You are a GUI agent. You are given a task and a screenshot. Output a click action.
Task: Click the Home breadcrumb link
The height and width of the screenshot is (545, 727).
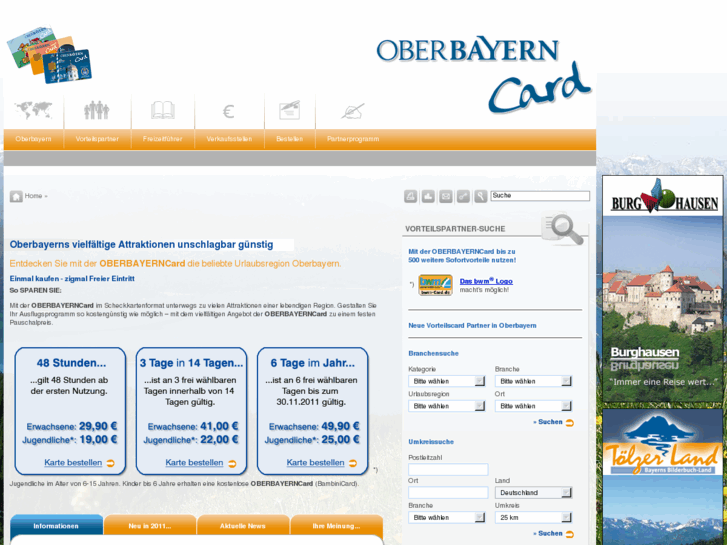coord(33,196)
